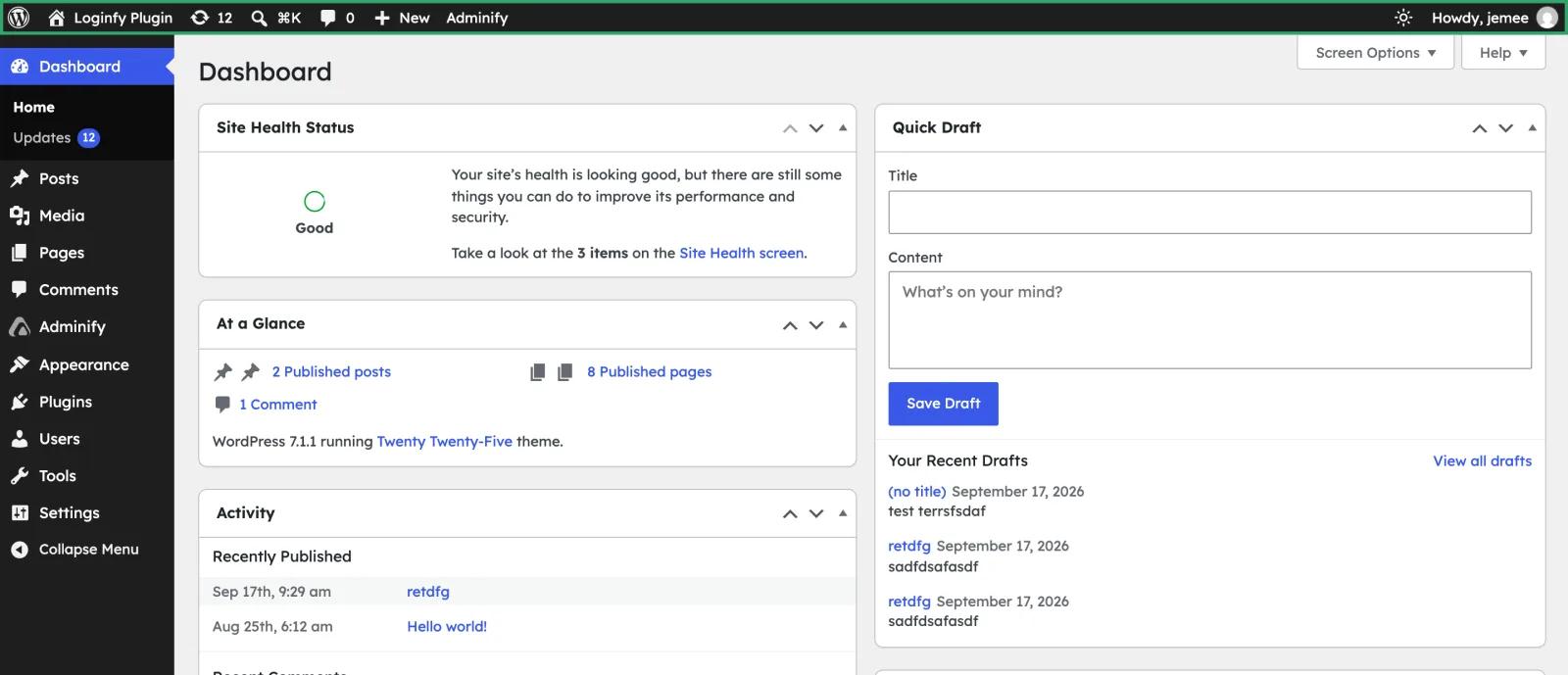Collapse the Activity panel
Screen dimensions: 1568x675
pos(843,513)
